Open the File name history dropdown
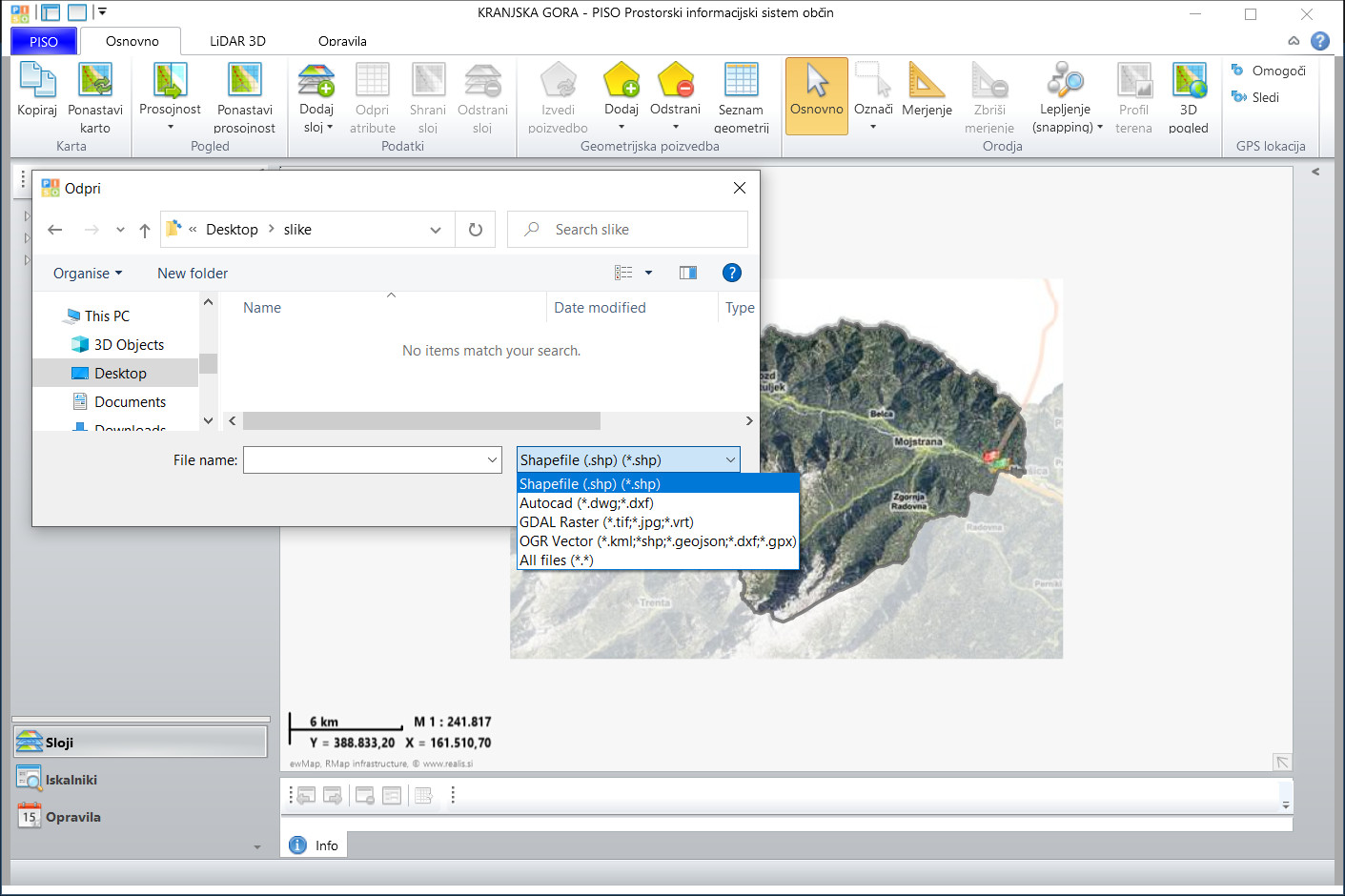1345x896 pixels. [492, 459]
